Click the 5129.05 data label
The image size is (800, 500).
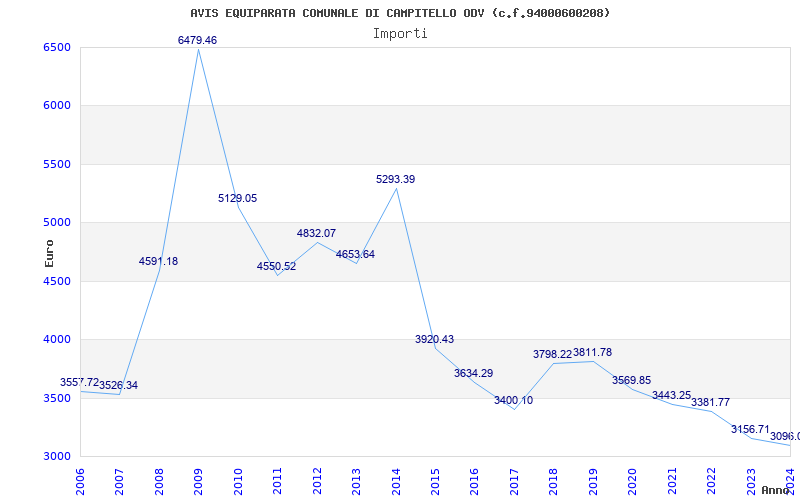(237, 198)
